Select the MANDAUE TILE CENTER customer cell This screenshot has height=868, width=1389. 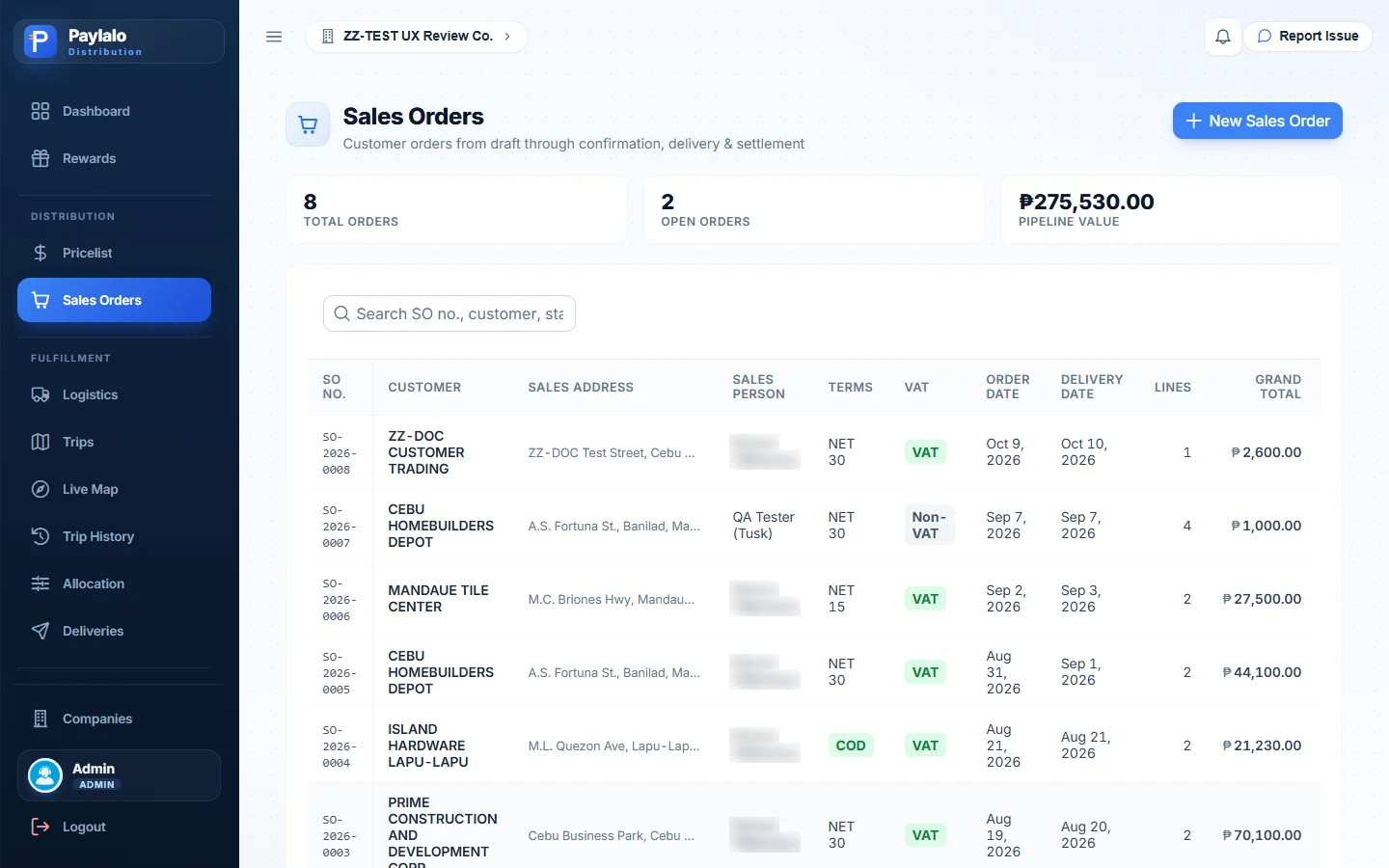[438, 599]
